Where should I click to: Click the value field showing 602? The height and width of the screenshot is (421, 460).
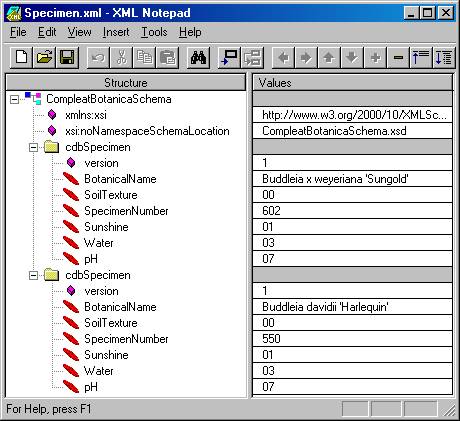click(x=353, y=211)
